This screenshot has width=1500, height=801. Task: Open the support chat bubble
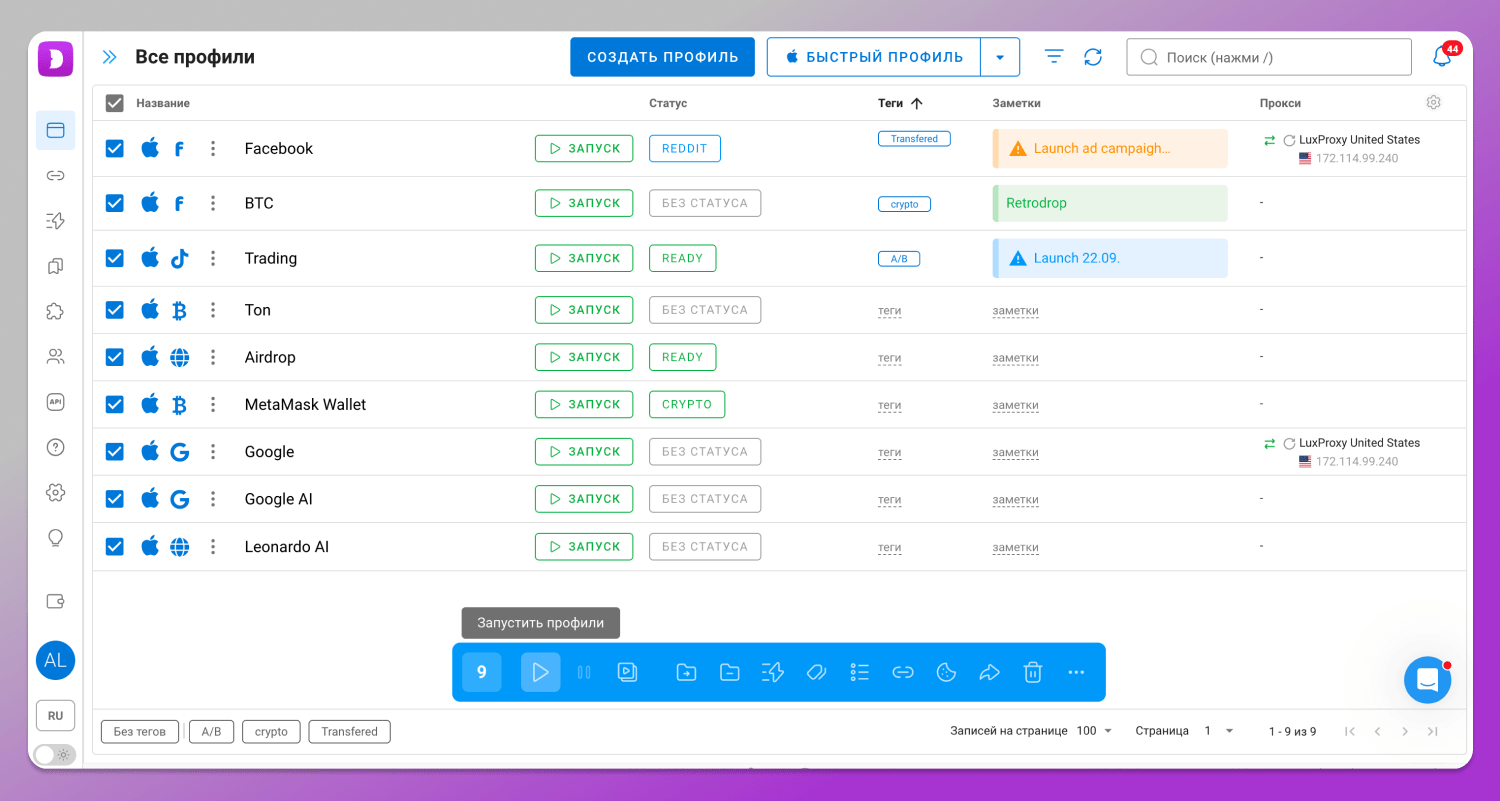pyautogui.click(x=1427, y=680)
